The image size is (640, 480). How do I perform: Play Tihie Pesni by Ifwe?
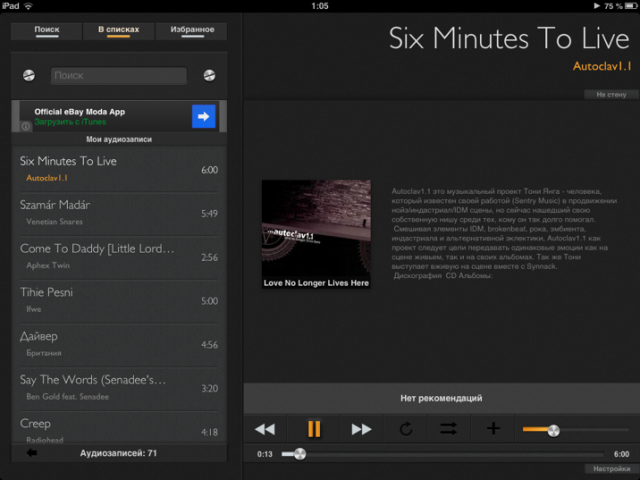(x=119, y=300)
